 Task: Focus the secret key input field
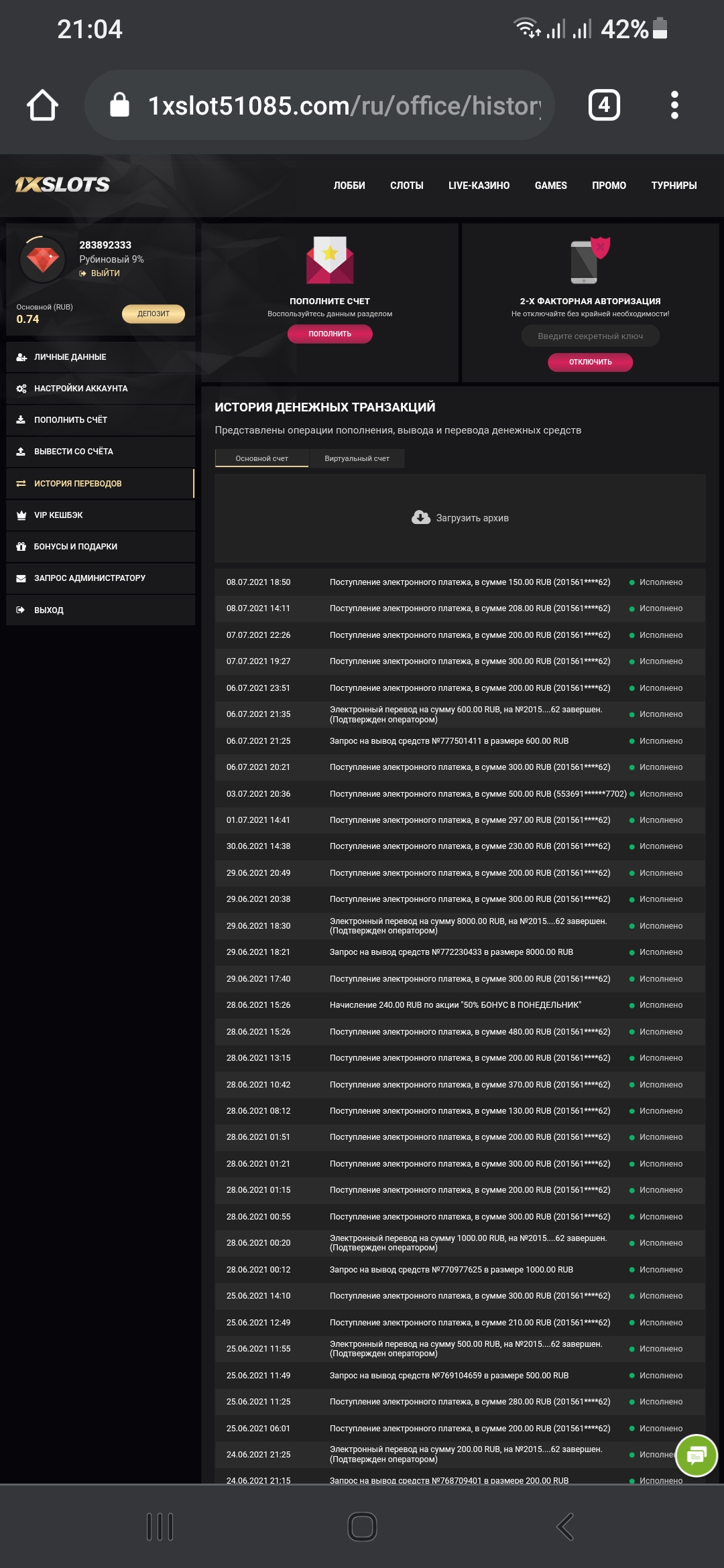[590, 336]
